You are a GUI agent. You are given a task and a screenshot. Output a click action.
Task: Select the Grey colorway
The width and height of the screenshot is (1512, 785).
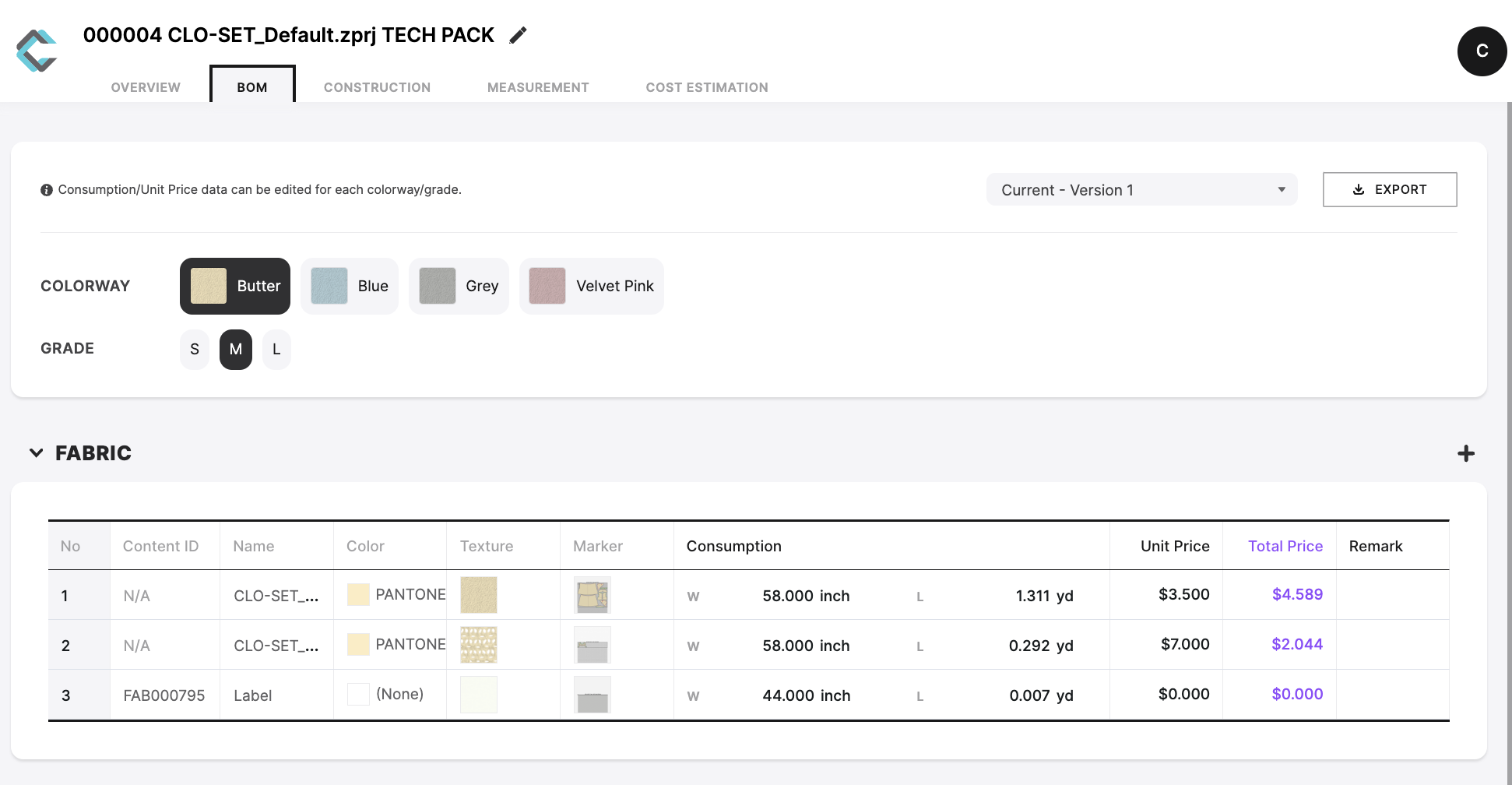pos(459,286)
